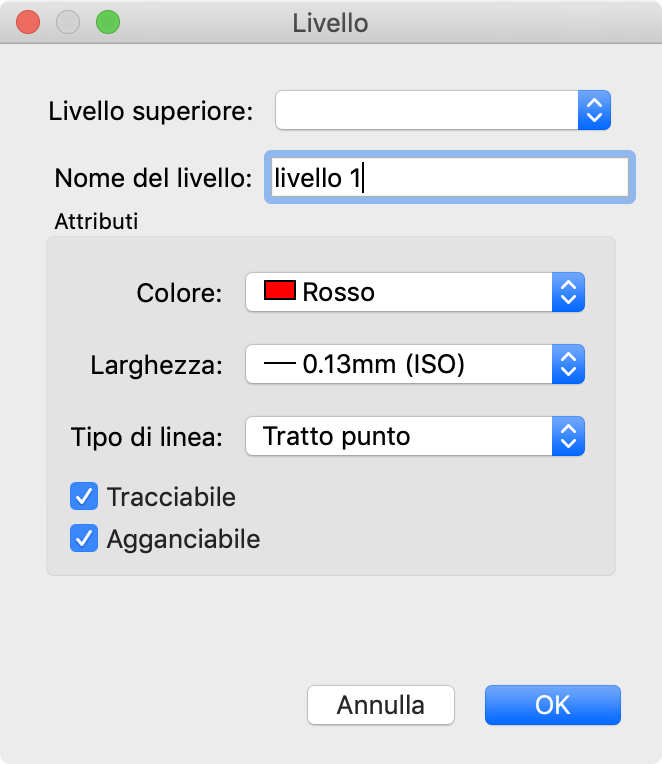Click the Nome del livello text field

pyautogui.click(x=450, y=178)
